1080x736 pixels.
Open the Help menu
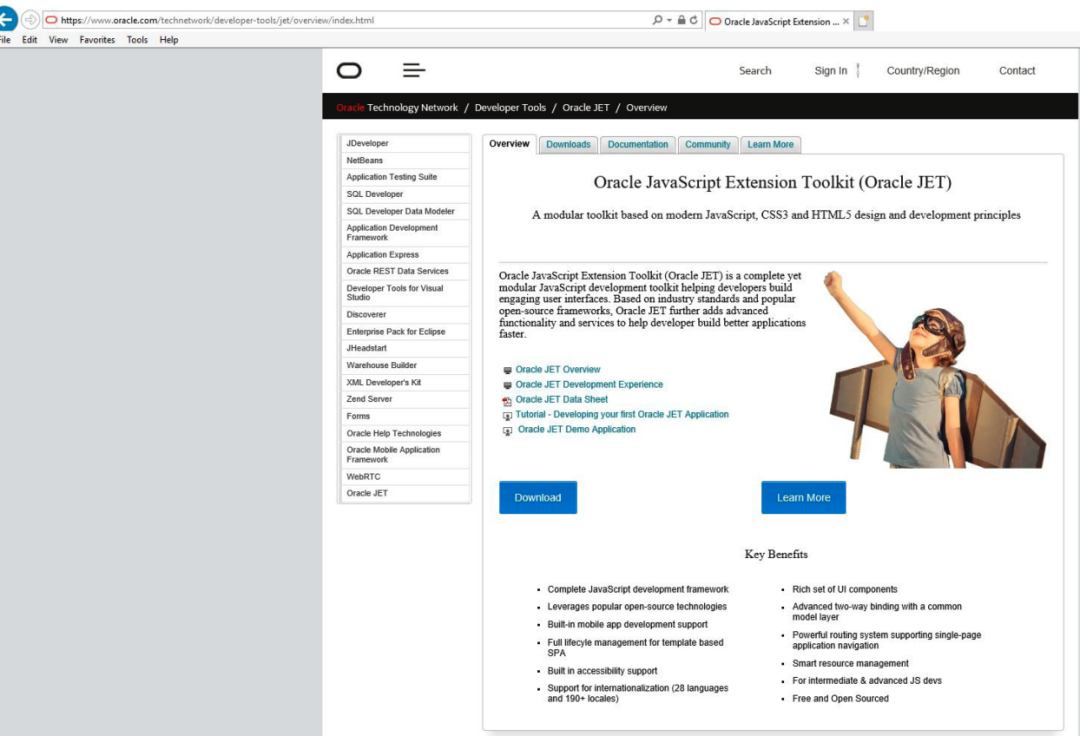169,40
